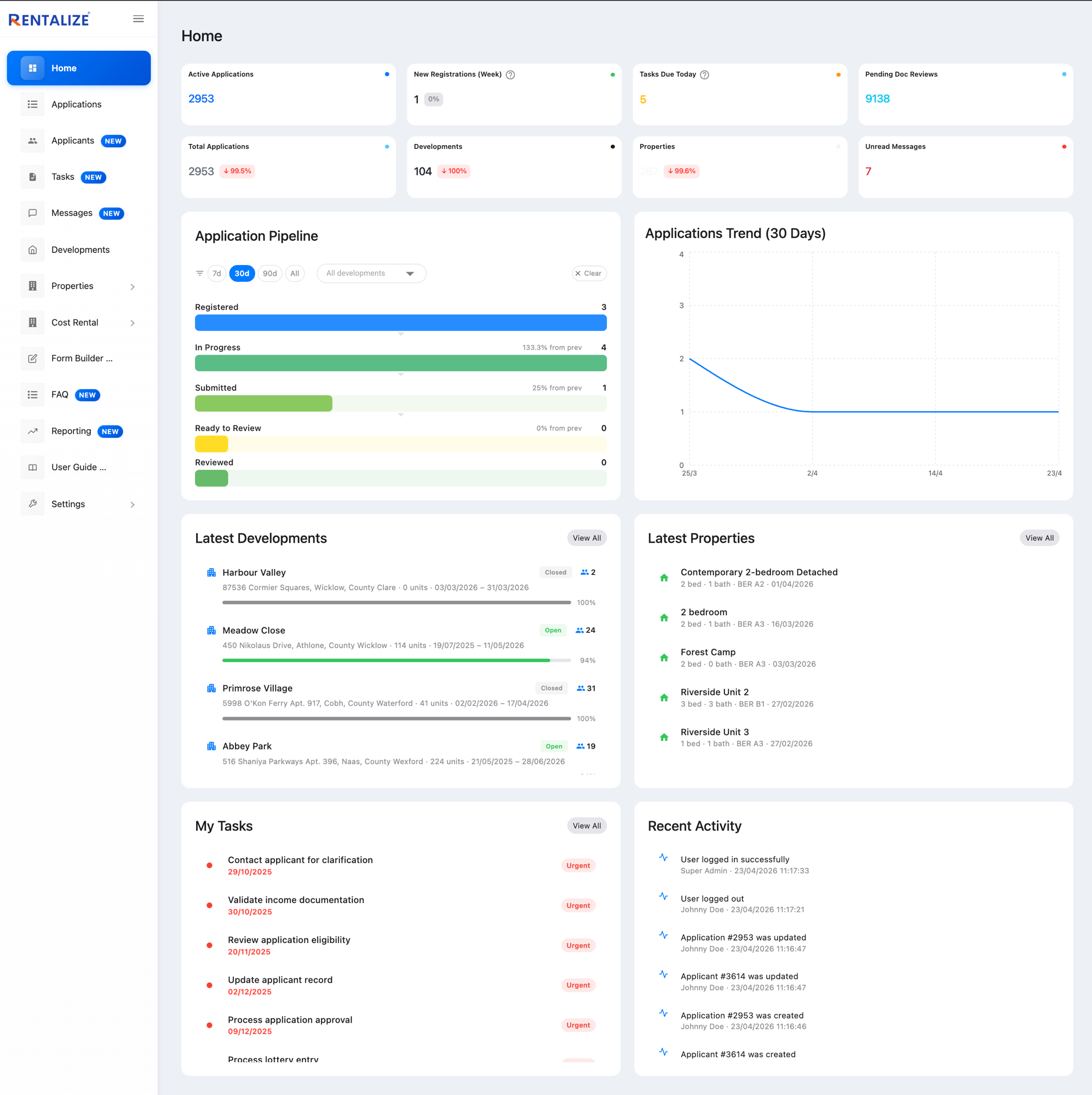
Task: Open Developments via its sidebar icon
Action: pyautogui.click(x=32, y=249)
